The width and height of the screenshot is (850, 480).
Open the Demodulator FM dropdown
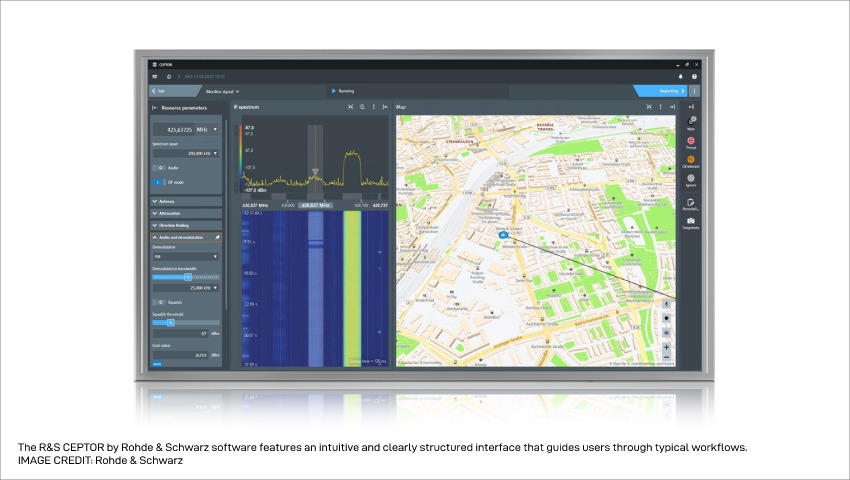[x=186, y=257]
